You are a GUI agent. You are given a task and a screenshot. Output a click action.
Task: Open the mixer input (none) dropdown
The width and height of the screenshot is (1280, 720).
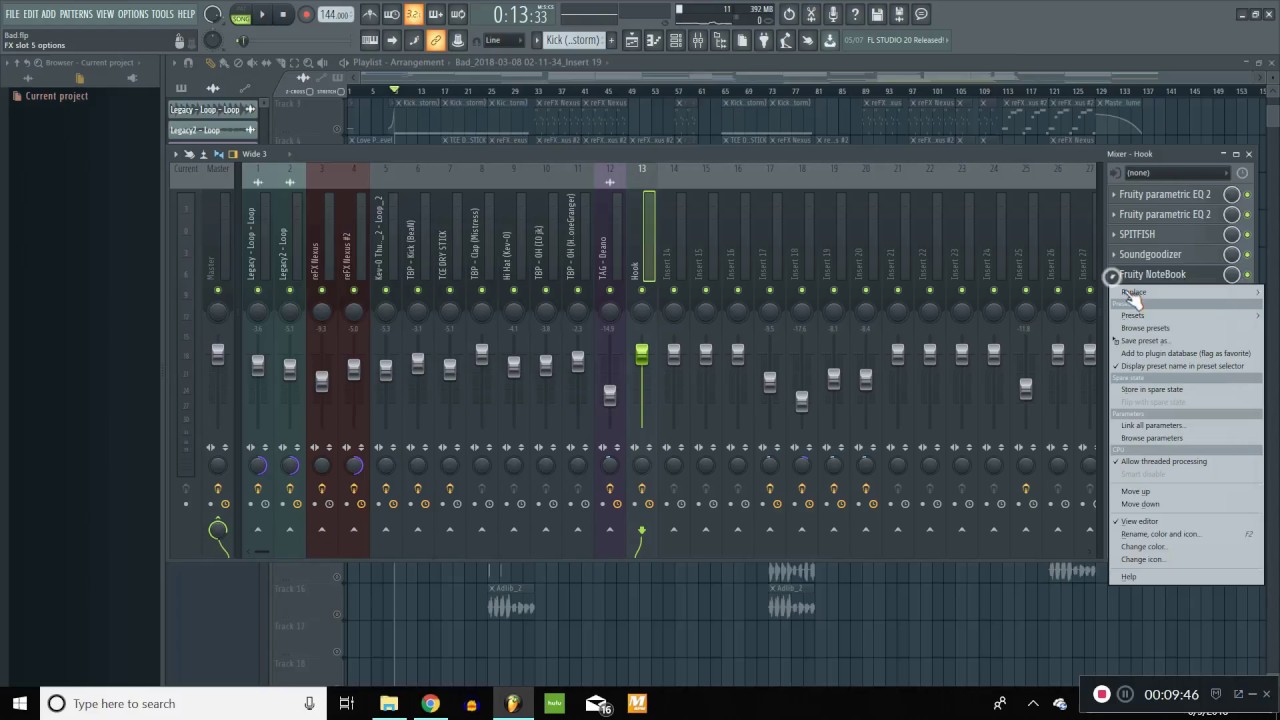click(1176, 173)
